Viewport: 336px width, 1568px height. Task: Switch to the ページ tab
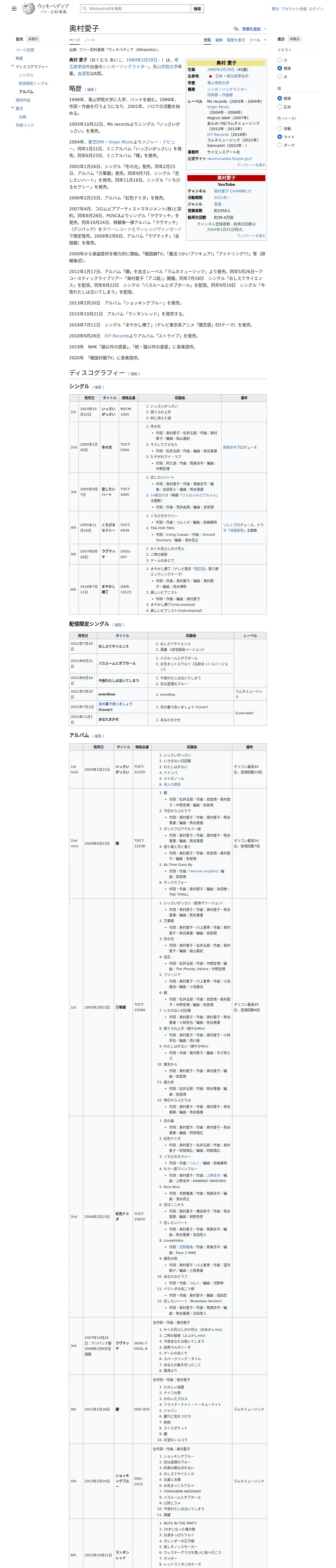74,40
